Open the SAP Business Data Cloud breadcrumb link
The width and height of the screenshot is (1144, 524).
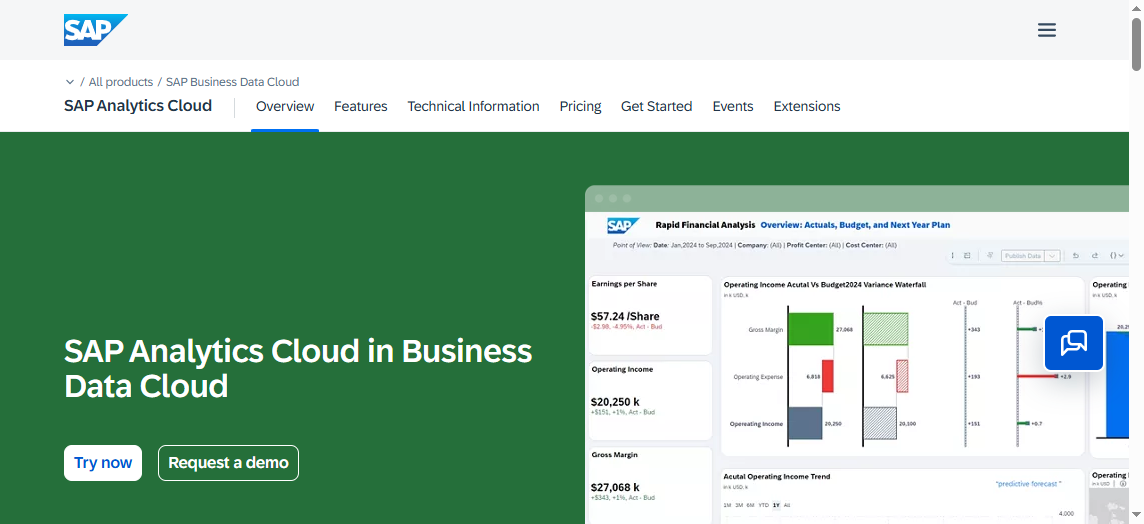pyautogui.click(x=232, y=82)
